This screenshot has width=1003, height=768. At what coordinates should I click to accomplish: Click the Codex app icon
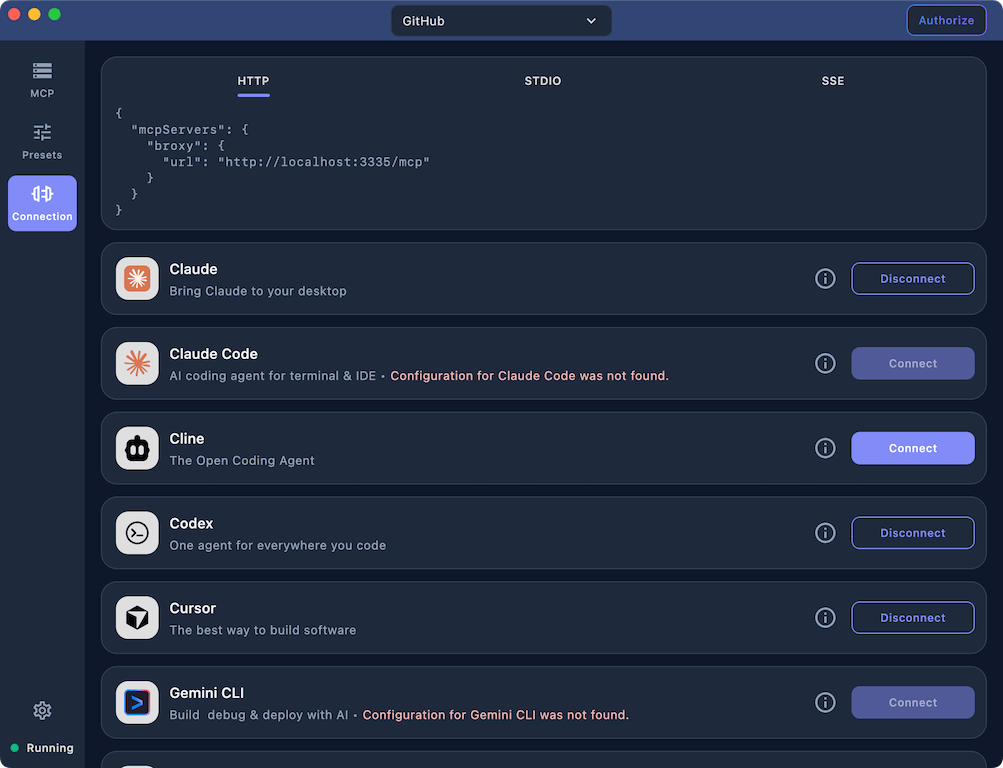[x=136, y=533]
